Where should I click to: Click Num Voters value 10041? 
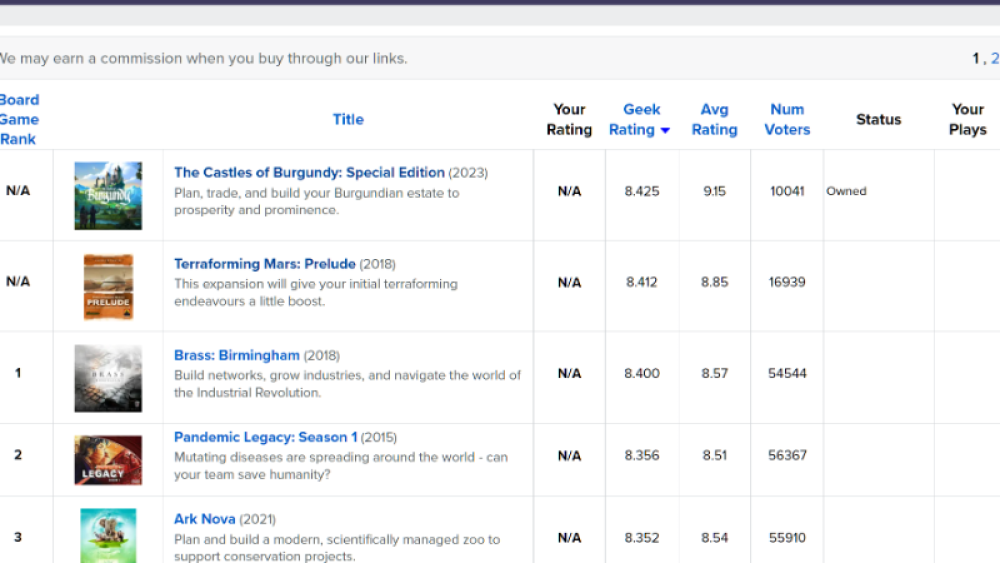coord(787,191)
